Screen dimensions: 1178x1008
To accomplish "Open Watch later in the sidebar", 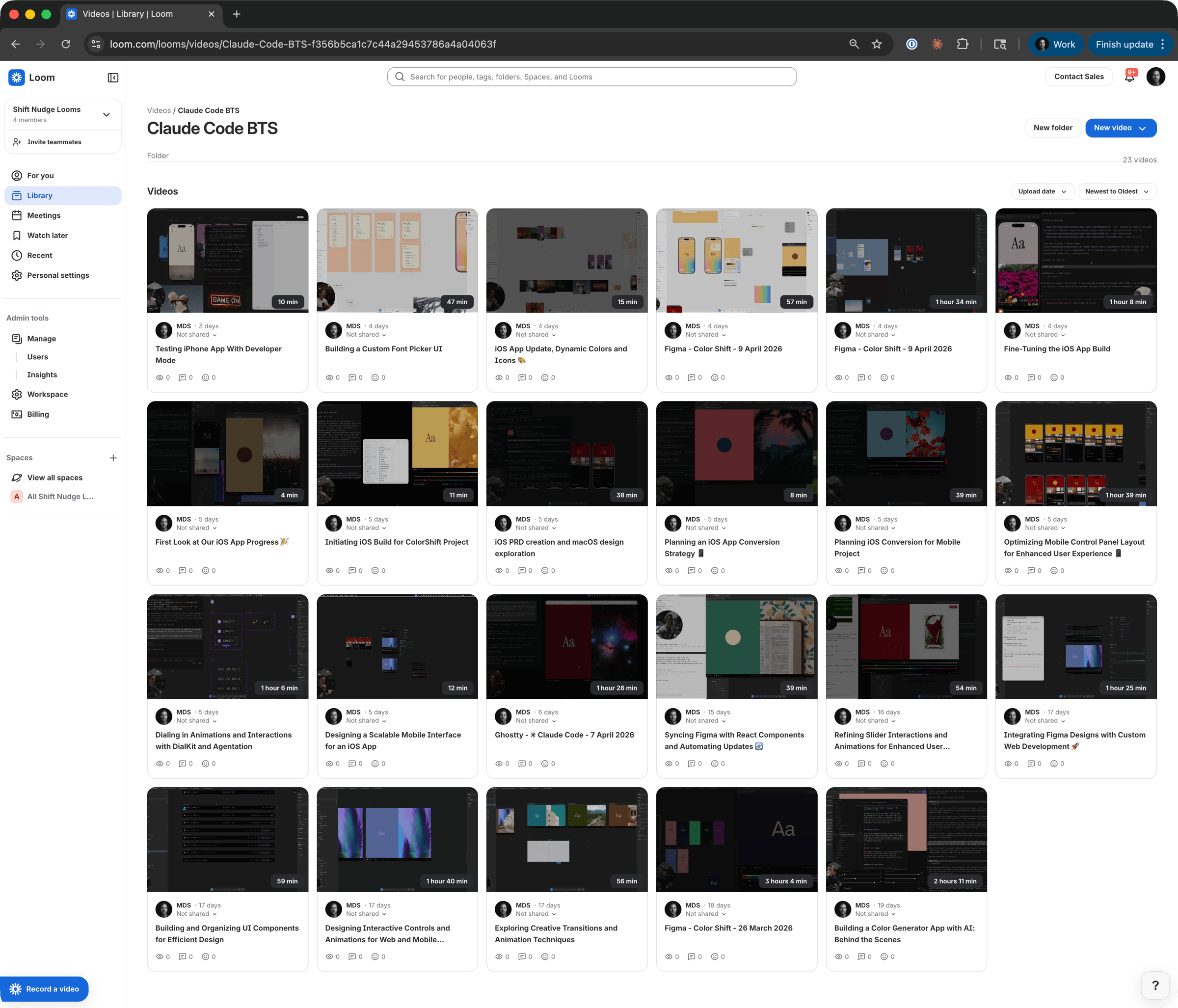I will point(47,236).
